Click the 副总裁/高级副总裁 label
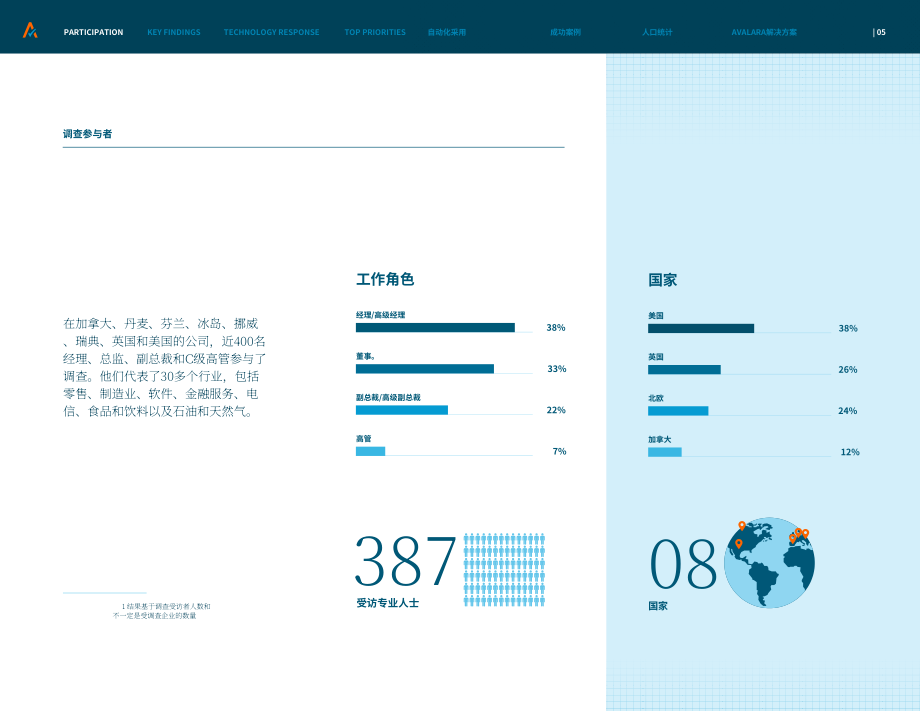 [x=388, y=398]
